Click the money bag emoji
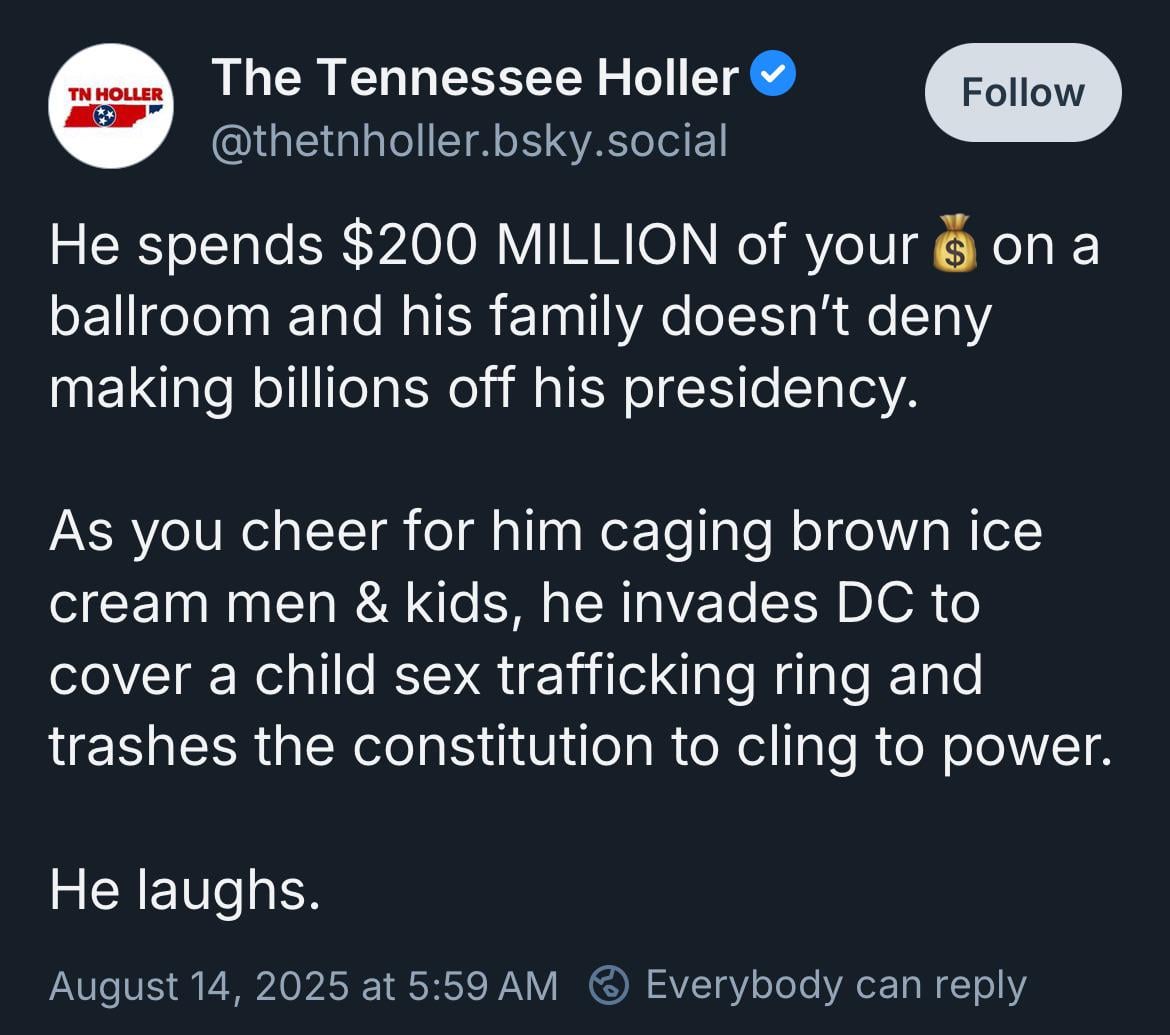Image resolution: width=1170 pixels, height=1035 pixels. 954,244
